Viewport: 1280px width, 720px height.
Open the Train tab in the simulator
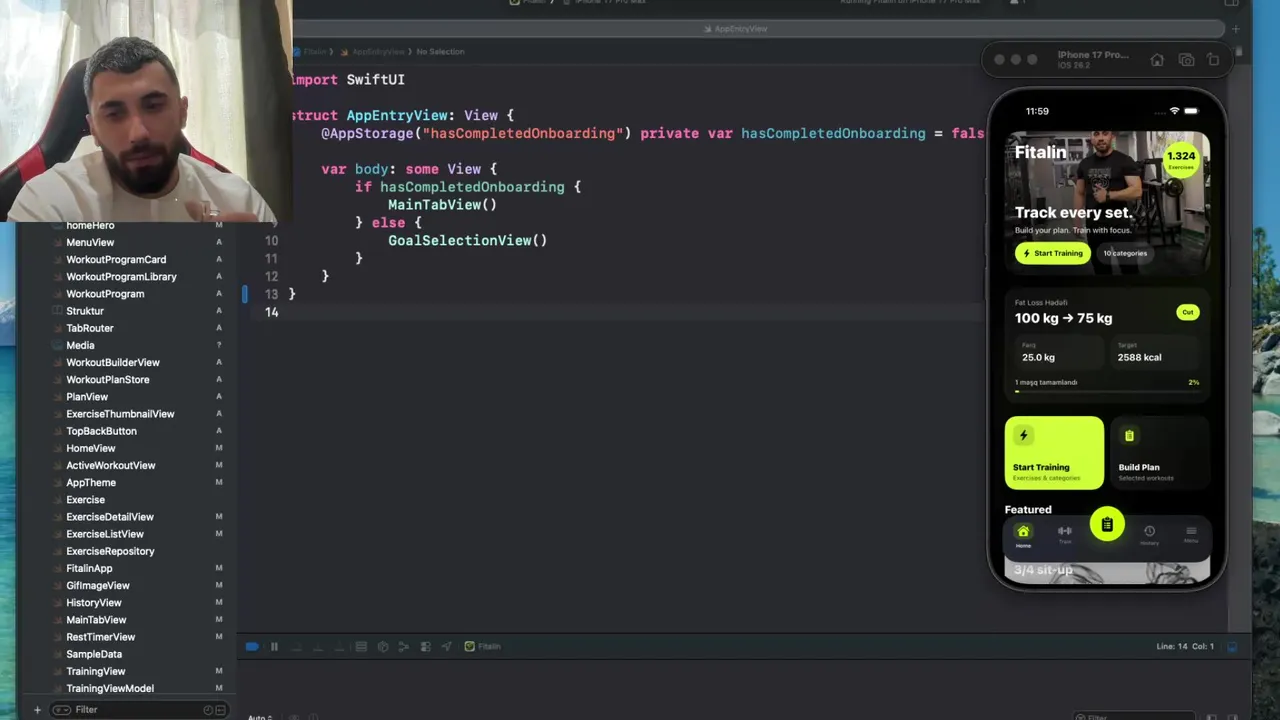click(1065, 535)
